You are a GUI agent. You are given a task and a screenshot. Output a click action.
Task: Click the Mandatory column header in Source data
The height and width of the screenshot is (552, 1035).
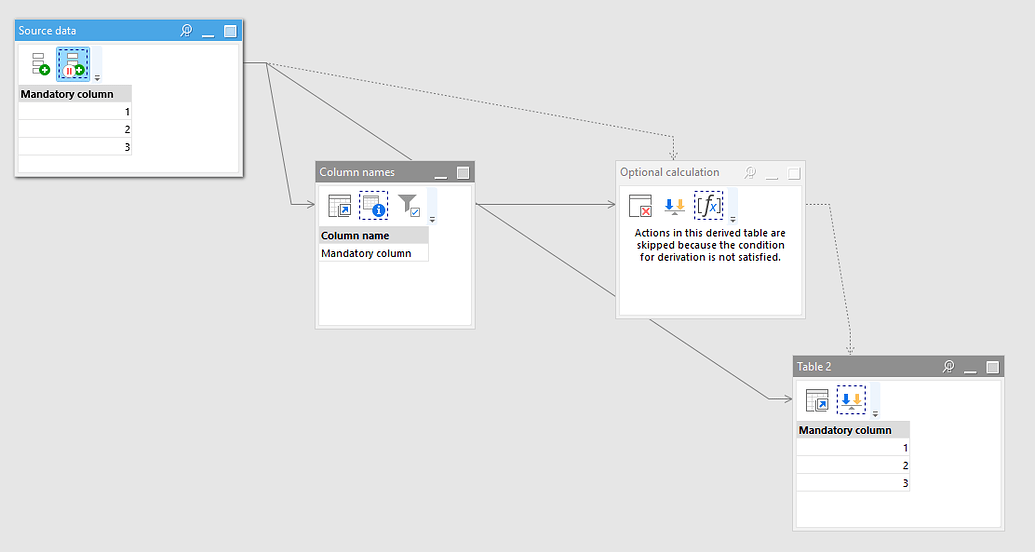(x=75, y=94)
